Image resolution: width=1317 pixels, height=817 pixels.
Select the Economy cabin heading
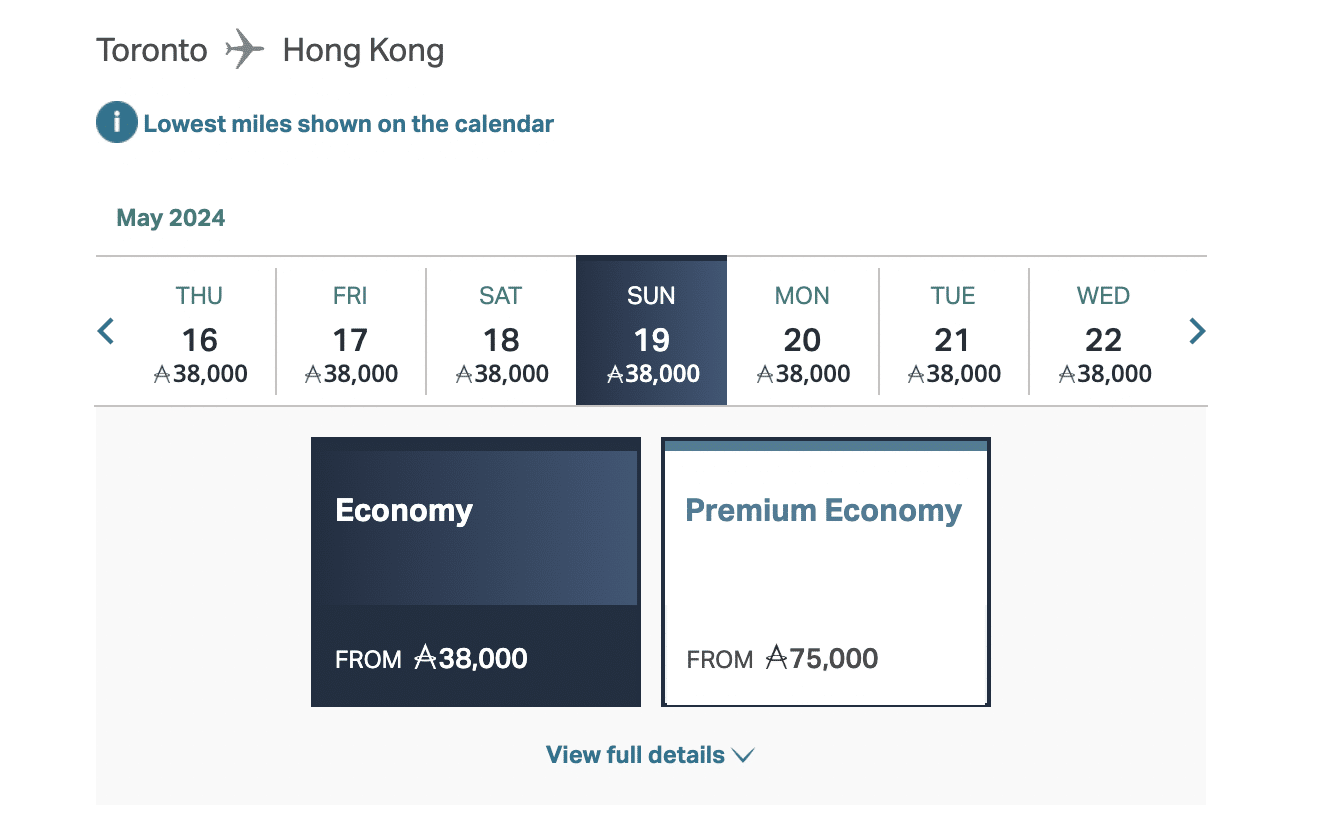point(404,511)
